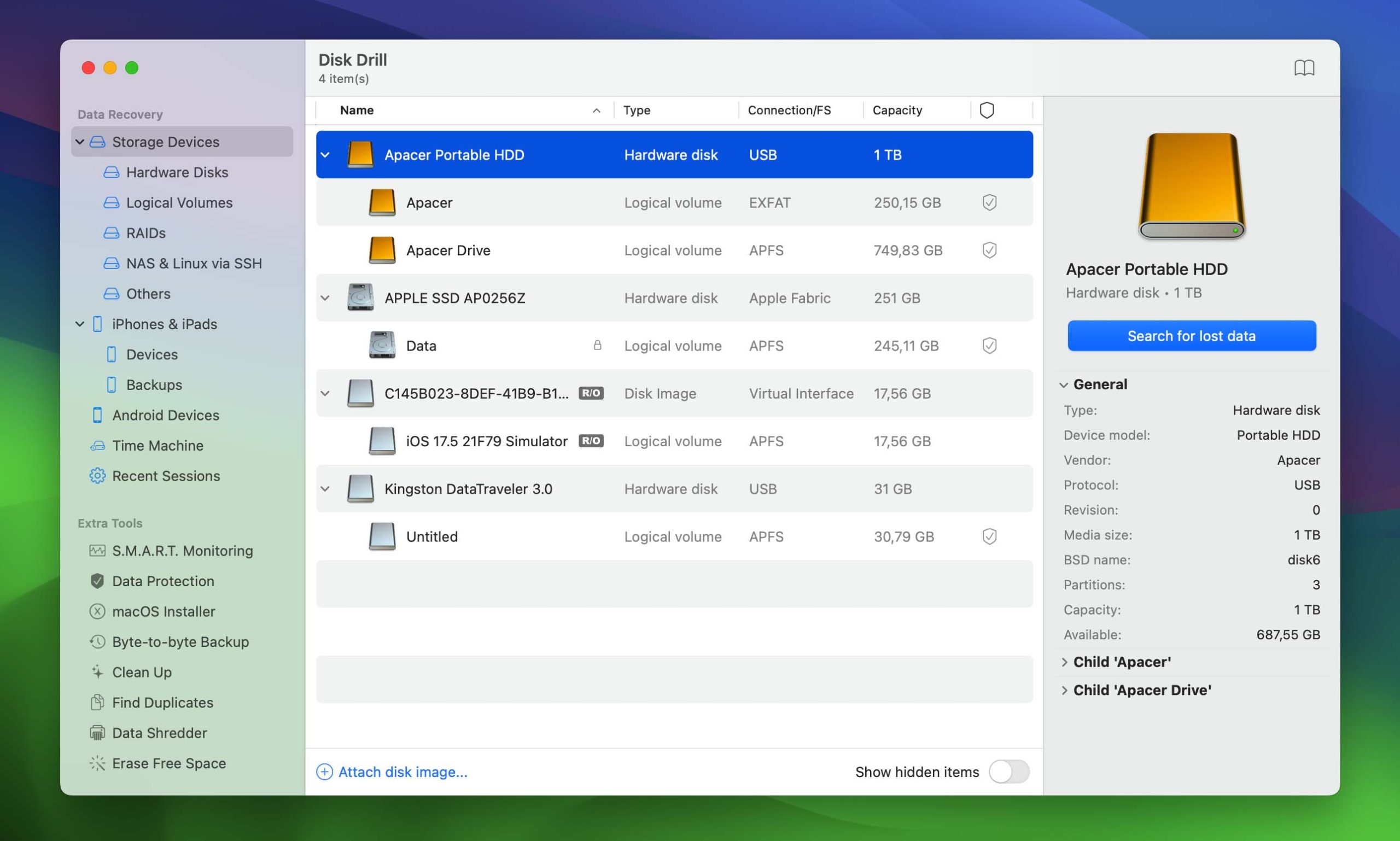Image resolution: width=1400 pixels, height=841 pixels.
Task: Open Clean Up tool
Action: point(142,672)
